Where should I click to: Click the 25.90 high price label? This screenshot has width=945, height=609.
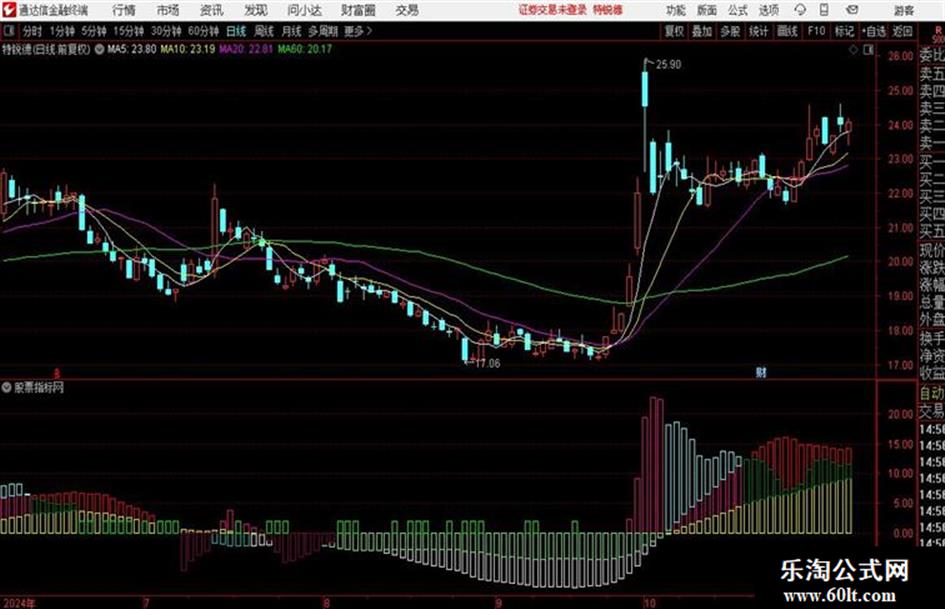tap(668, 65)
